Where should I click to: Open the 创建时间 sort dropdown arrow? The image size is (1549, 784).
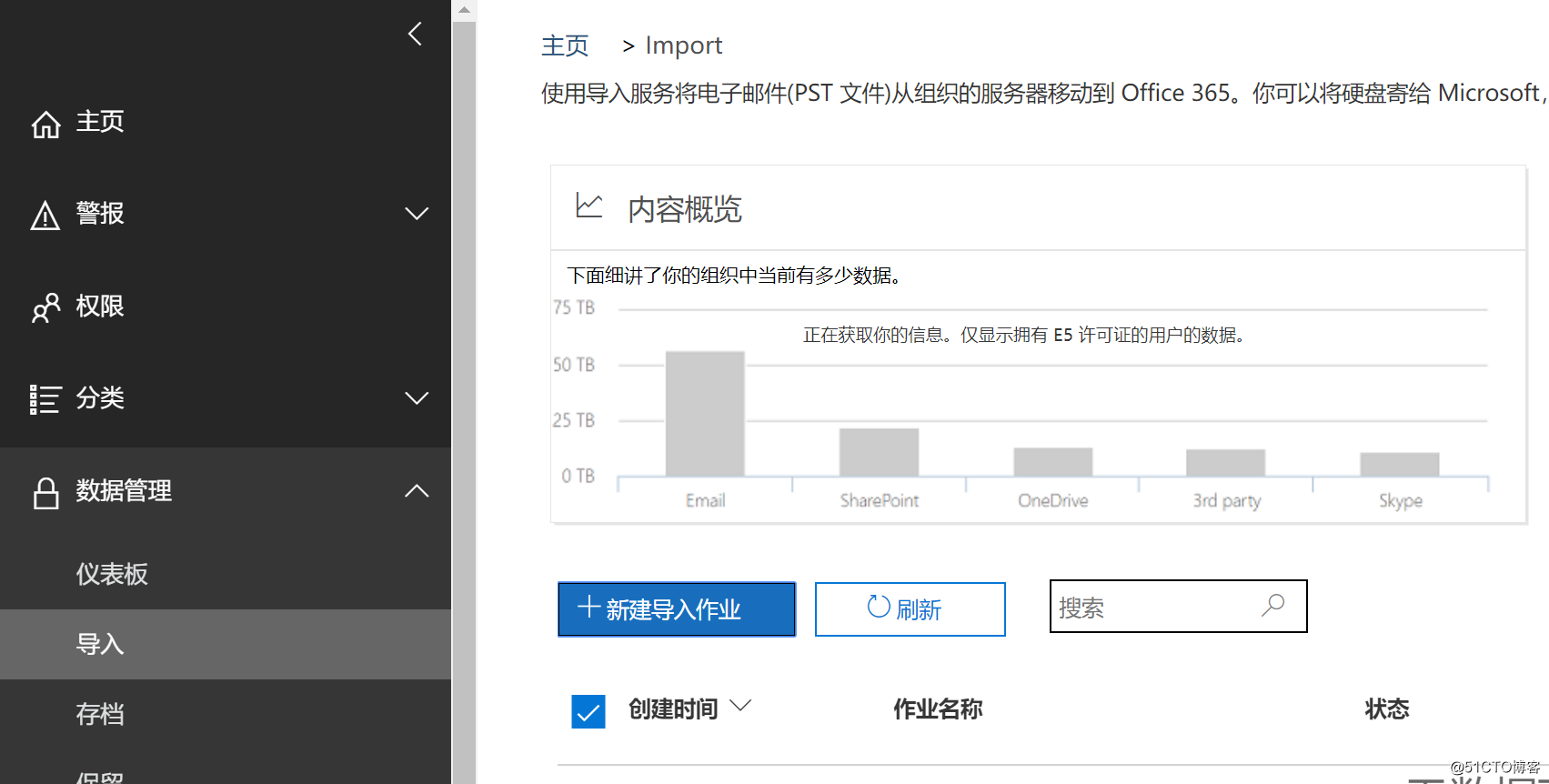click(x=740, y=706)
